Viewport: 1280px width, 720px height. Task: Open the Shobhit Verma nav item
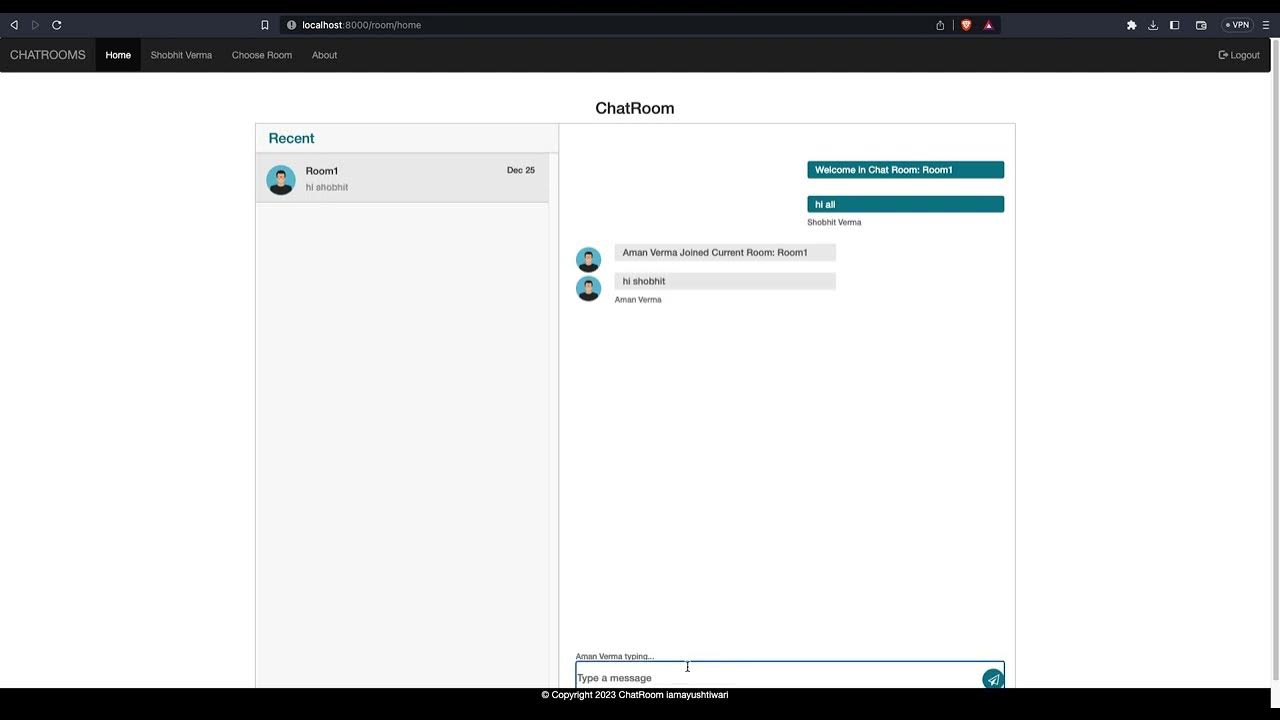pyautogui.click(x=181, y=55)
